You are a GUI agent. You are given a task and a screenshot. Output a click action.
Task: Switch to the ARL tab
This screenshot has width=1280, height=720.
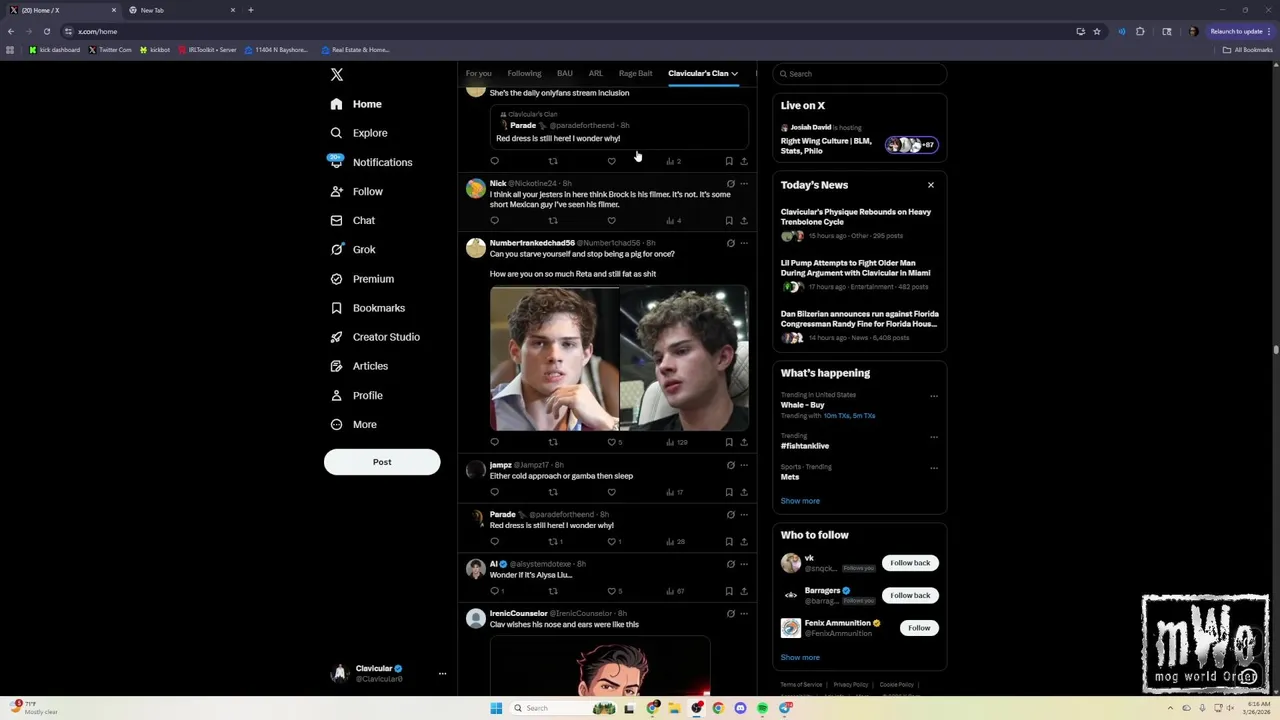595,73
